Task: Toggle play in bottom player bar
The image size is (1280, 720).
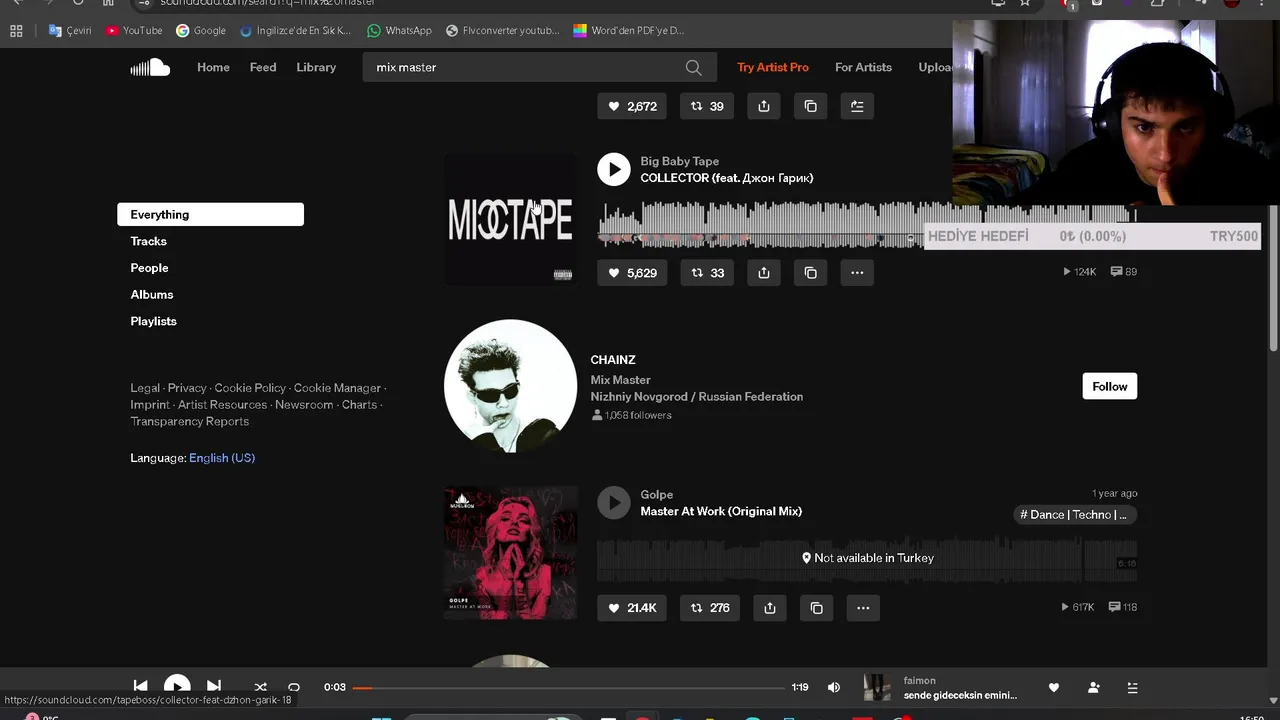Action: (177, 688)
